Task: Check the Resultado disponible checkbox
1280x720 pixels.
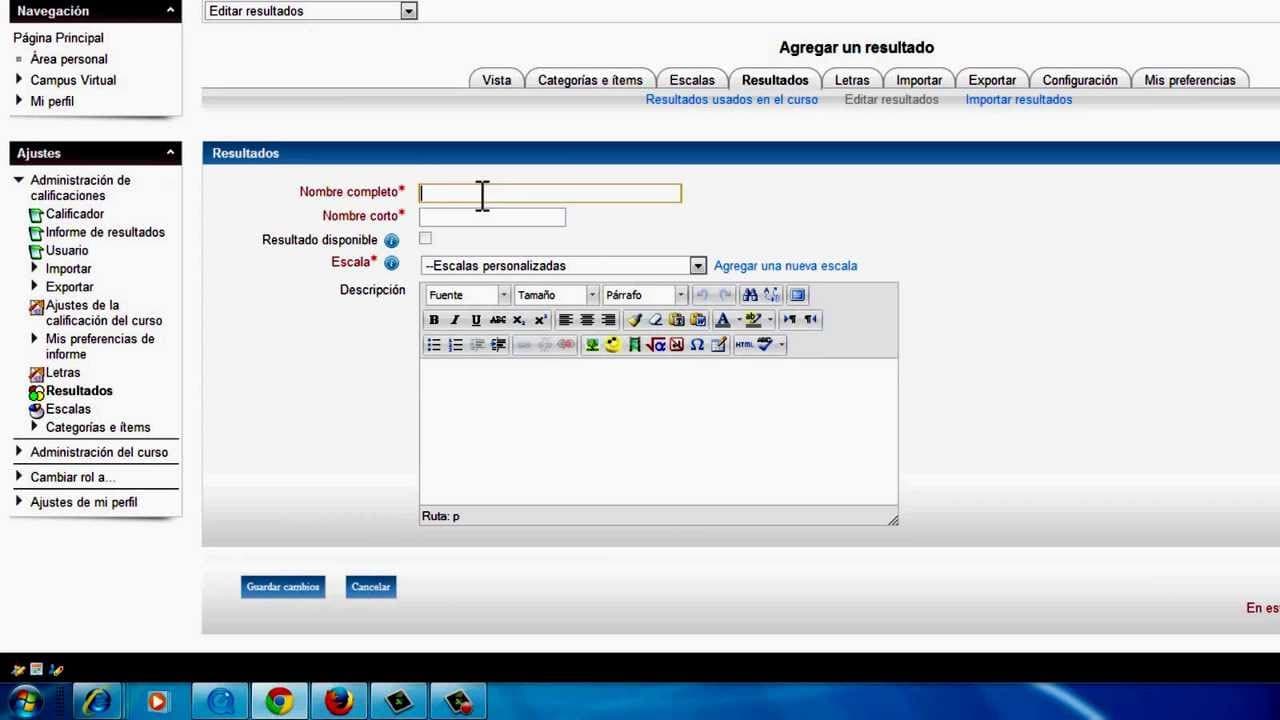Action: tap(425, 238)
